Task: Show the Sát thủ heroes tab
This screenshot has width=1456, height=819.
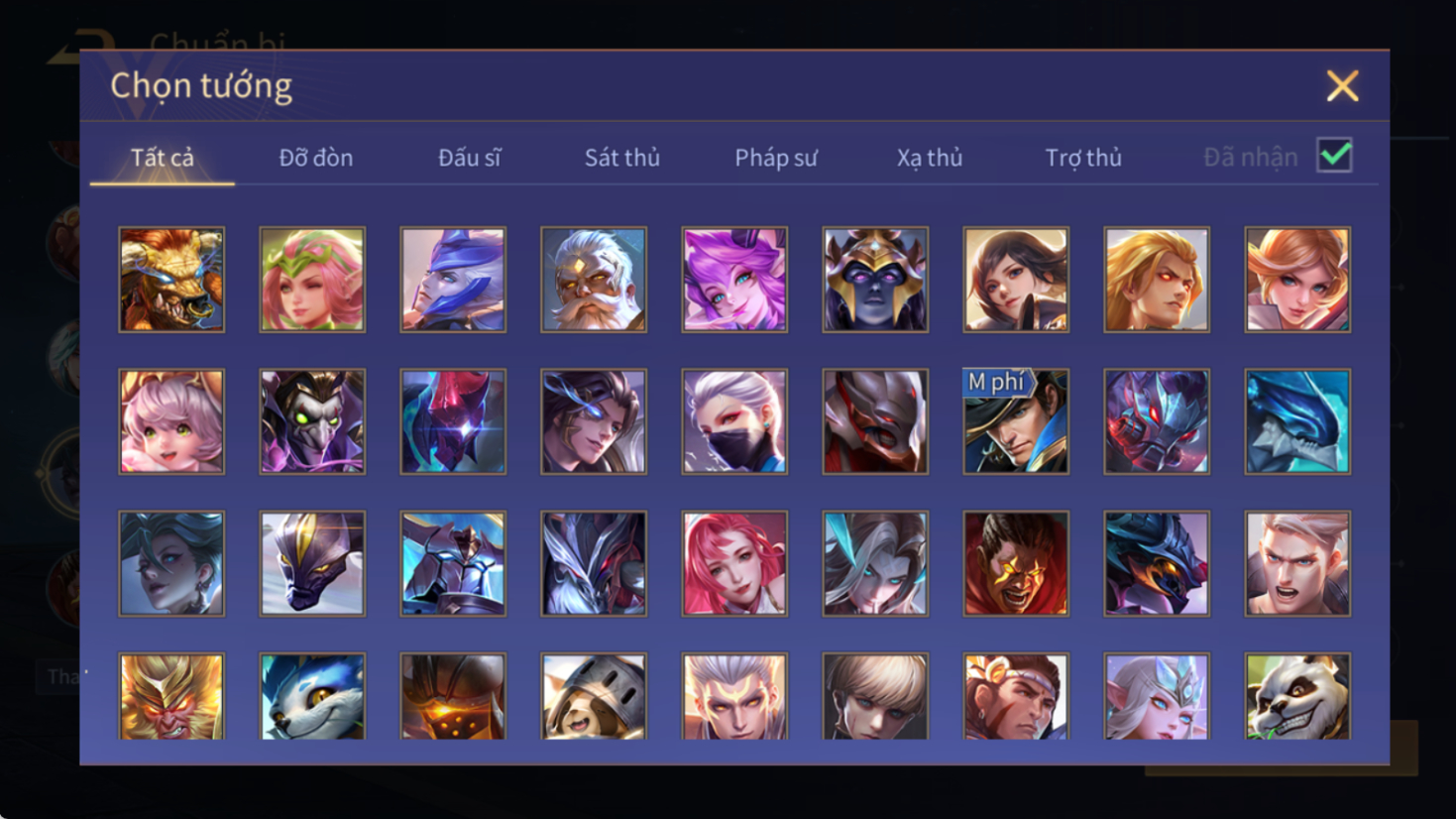Action: click(x=622, y=158)
